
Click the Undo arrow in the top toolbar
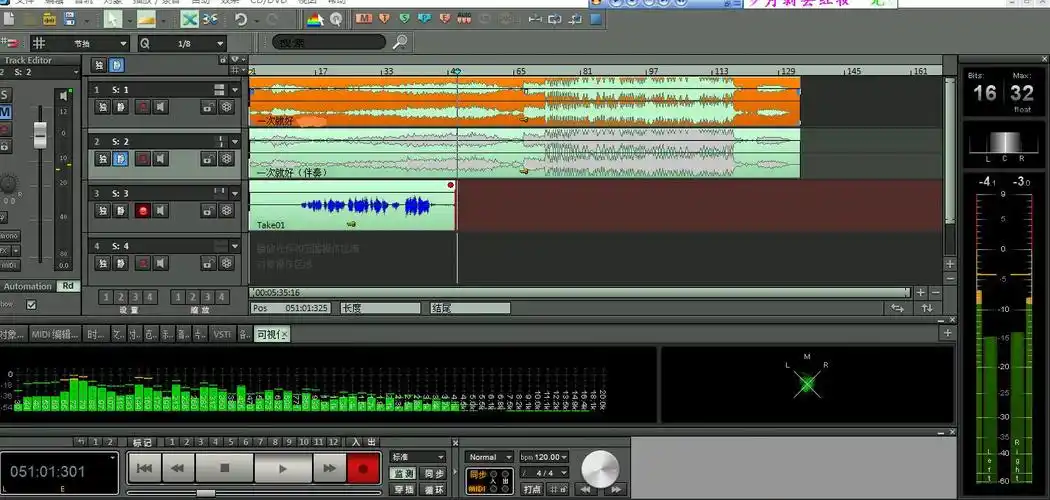tap(240, 19)
